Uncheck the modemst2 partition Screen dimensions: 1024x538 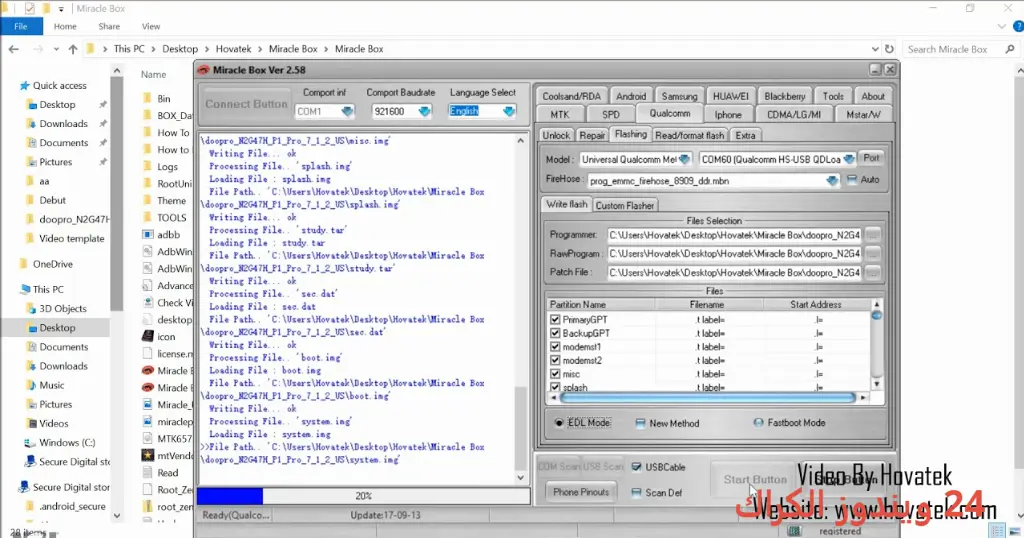(x=555, y=360)
